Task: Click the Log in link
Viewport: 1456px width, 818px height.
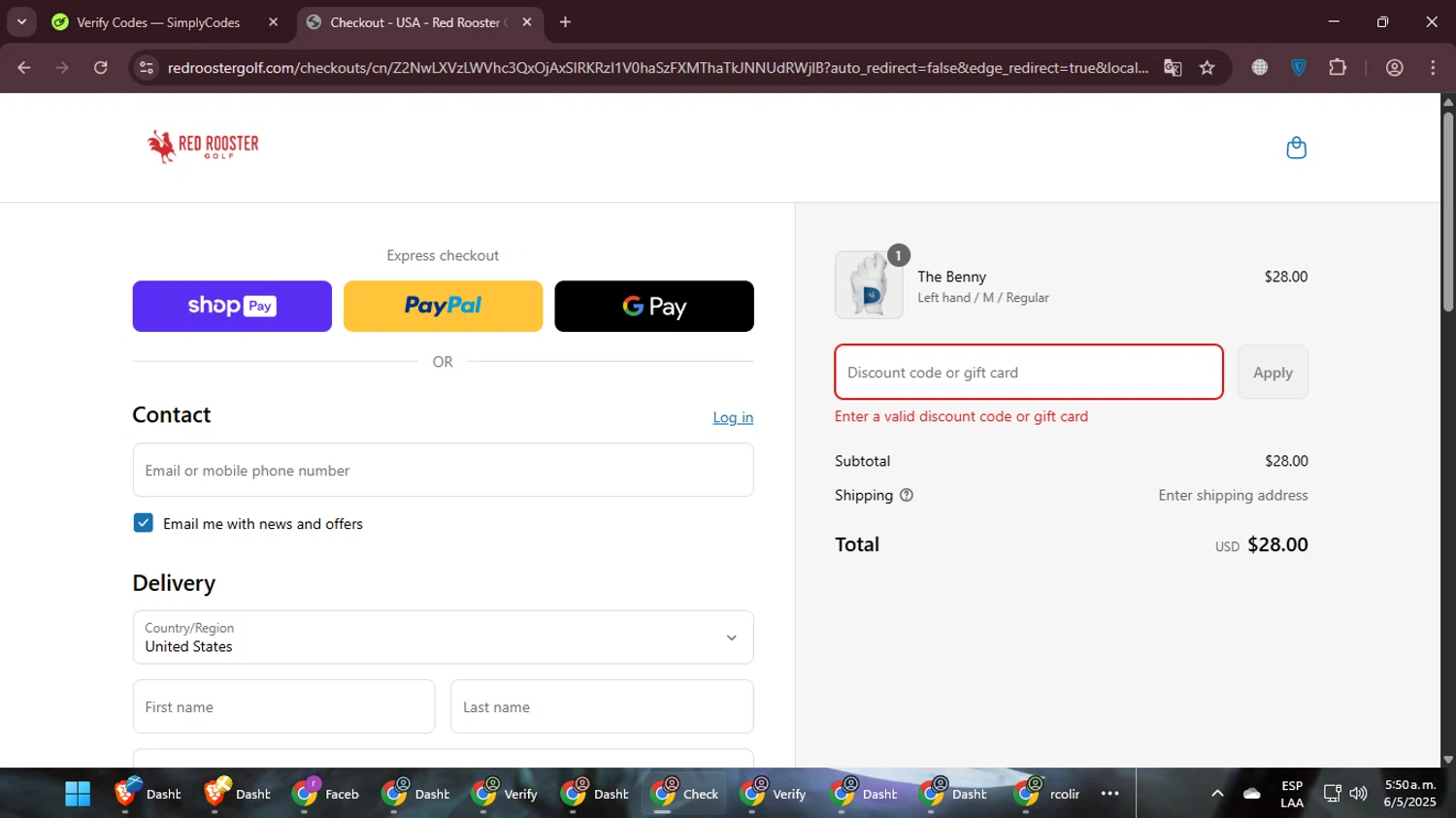Action: [733, 417]
